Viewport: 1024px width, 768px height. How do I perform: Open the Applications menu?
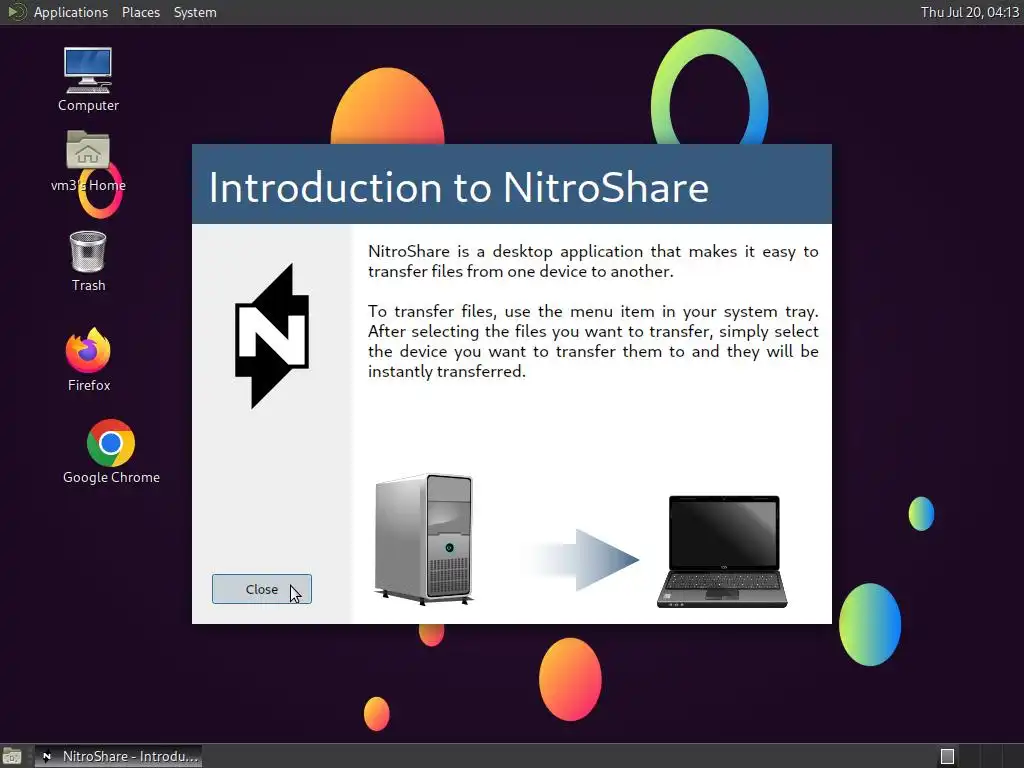(71, 12)
